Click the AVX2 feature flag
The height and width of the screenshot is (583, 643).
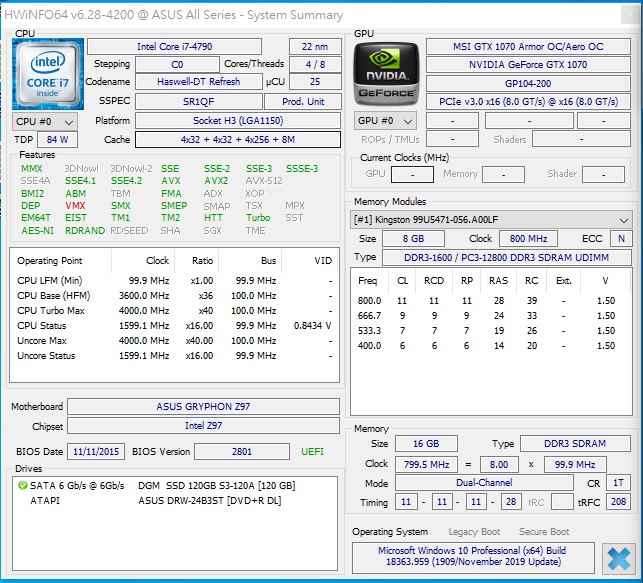(x=216, y=181)
